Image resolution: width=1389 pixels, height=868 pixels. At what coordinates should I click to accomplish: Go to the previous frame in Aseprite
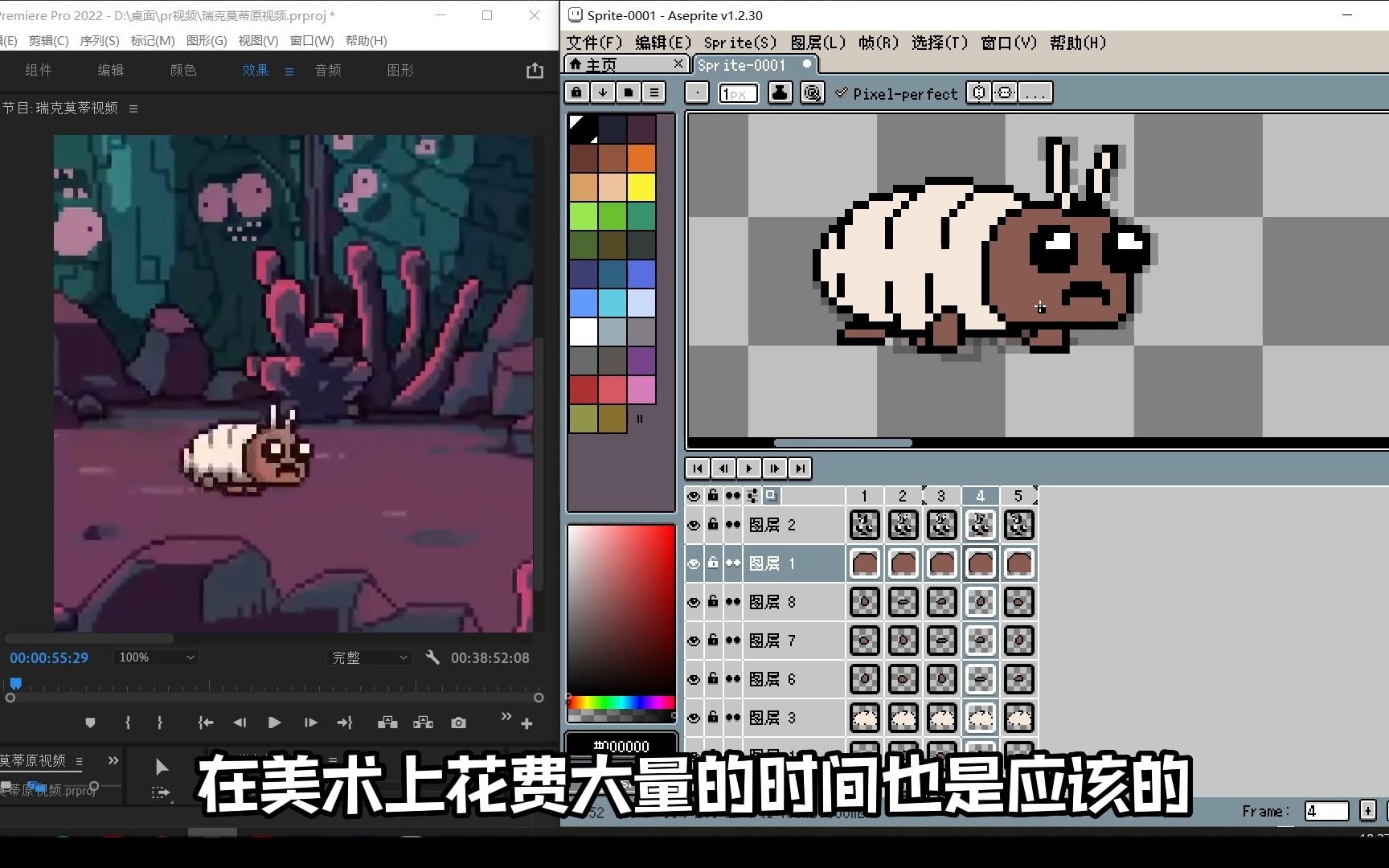pos(723,469)
